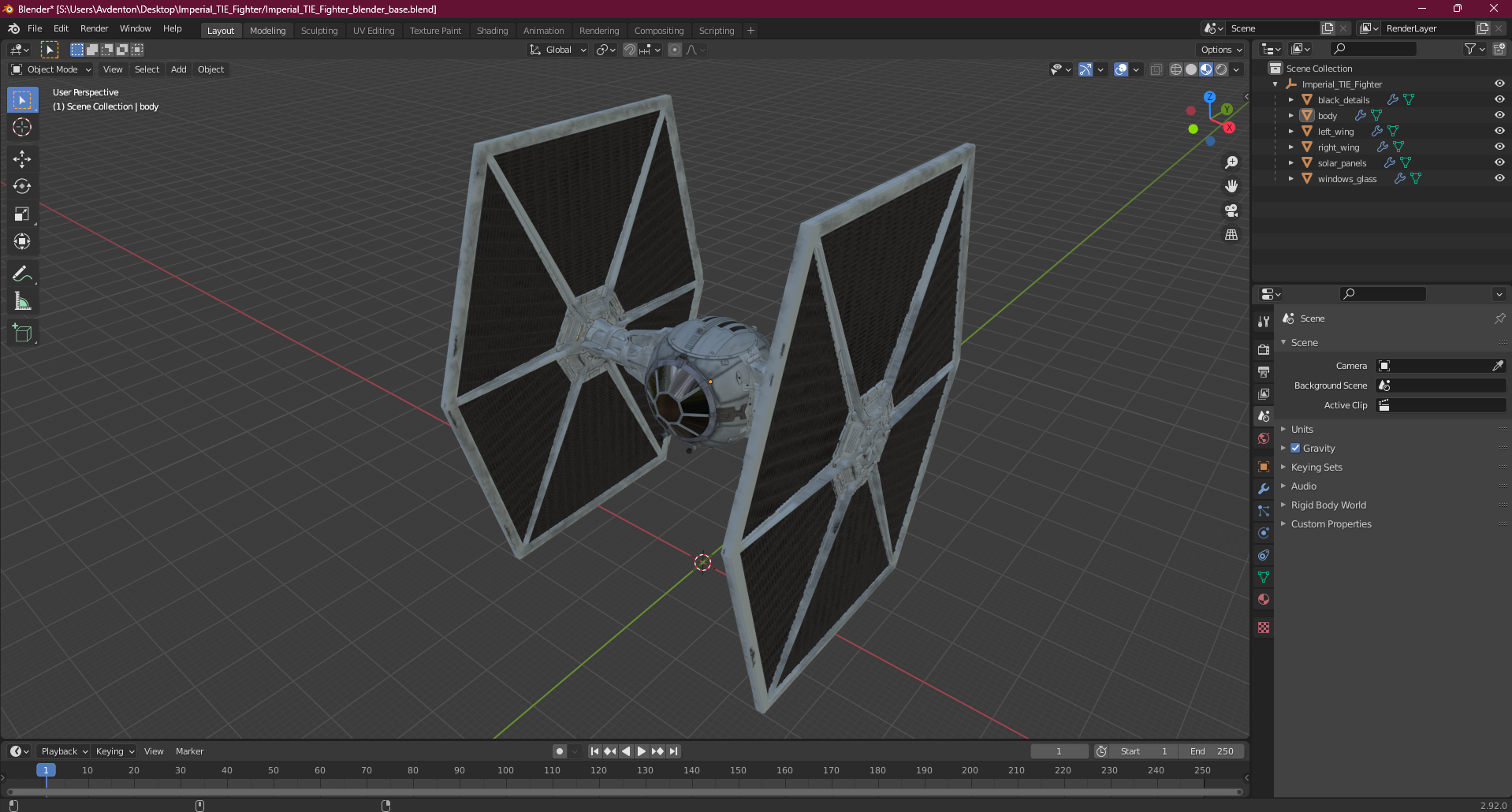This screenshot has height=812, width=1512.
Task: Click the Pan view hand icon
Action: tap(1231, 187)
